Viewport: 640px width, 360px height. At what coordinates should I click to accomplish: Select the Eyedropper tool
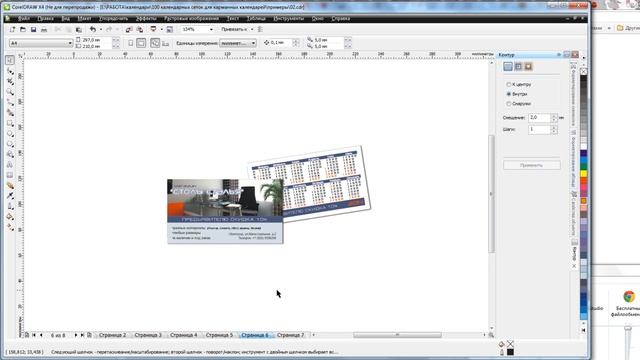[10, 196]
